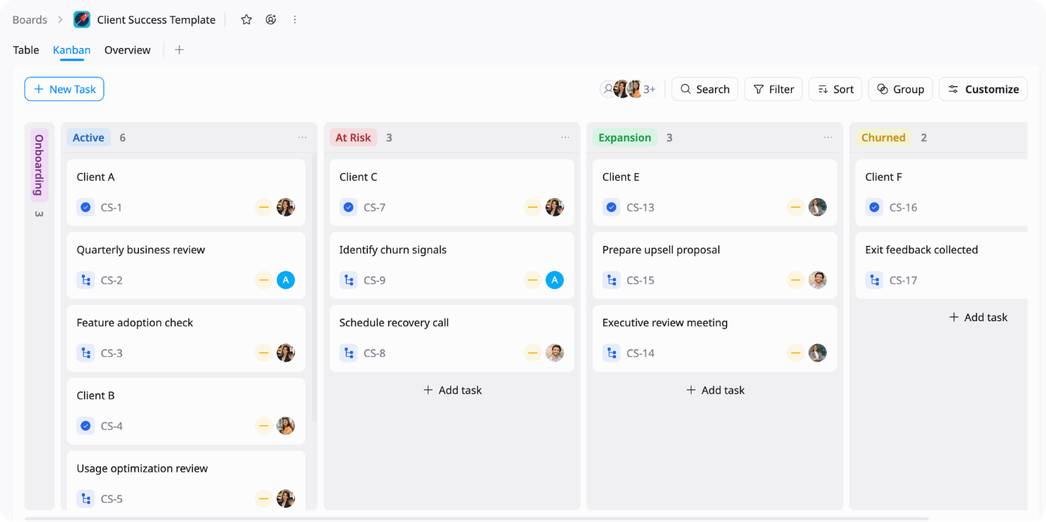Click the Client Success Template title
1046x522 pixels.
point(156,20)
